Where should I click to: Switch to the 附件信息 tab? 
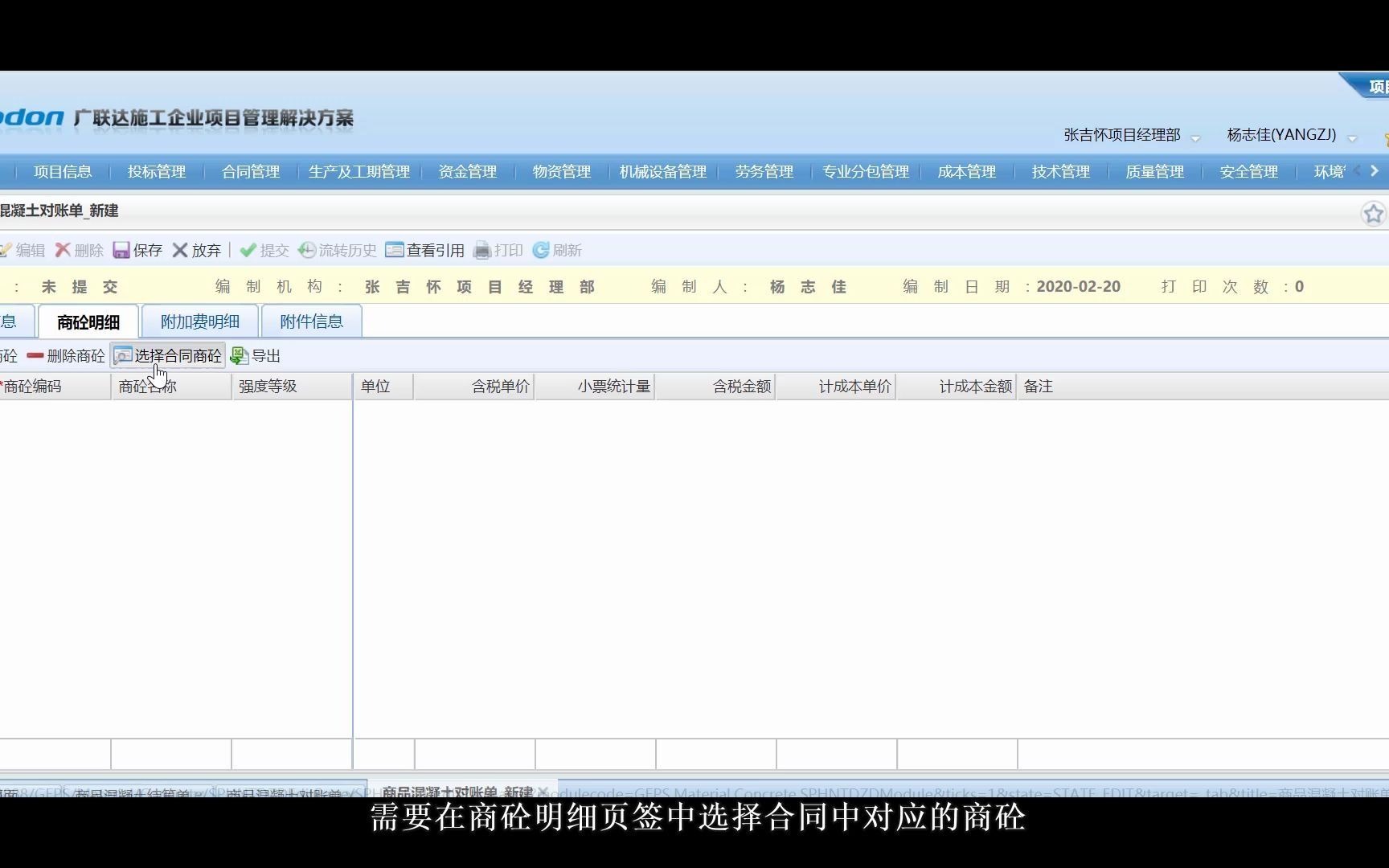point(312,321)
